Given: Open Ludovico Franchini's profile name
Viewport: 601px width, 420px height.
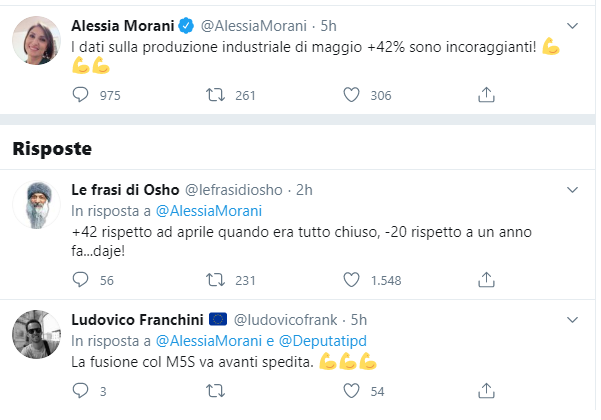Looking at the screenshot, I should (137, 320).
